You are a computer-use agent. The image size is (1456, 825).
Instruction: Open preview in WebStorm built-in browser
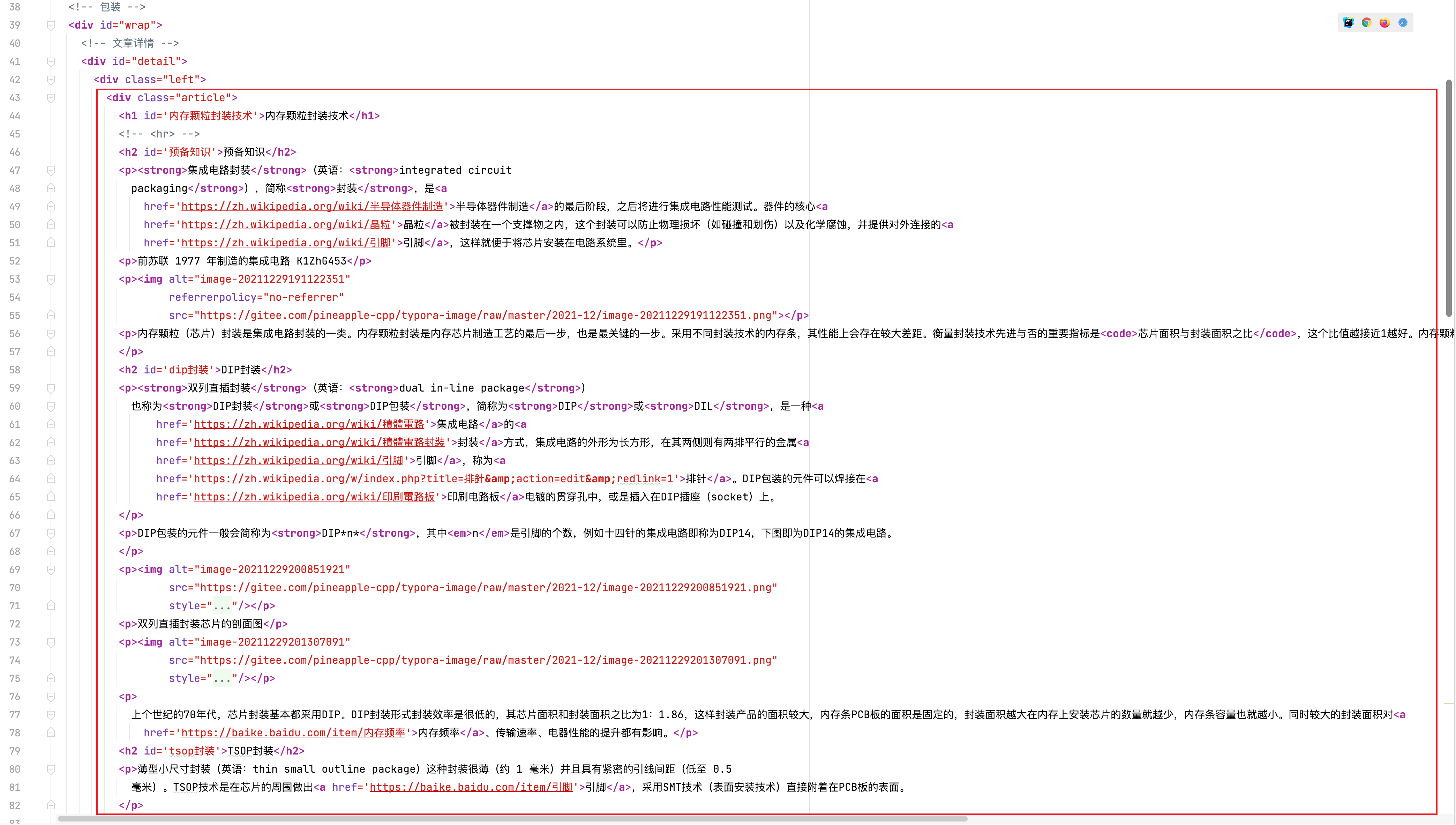point(1349,23)
